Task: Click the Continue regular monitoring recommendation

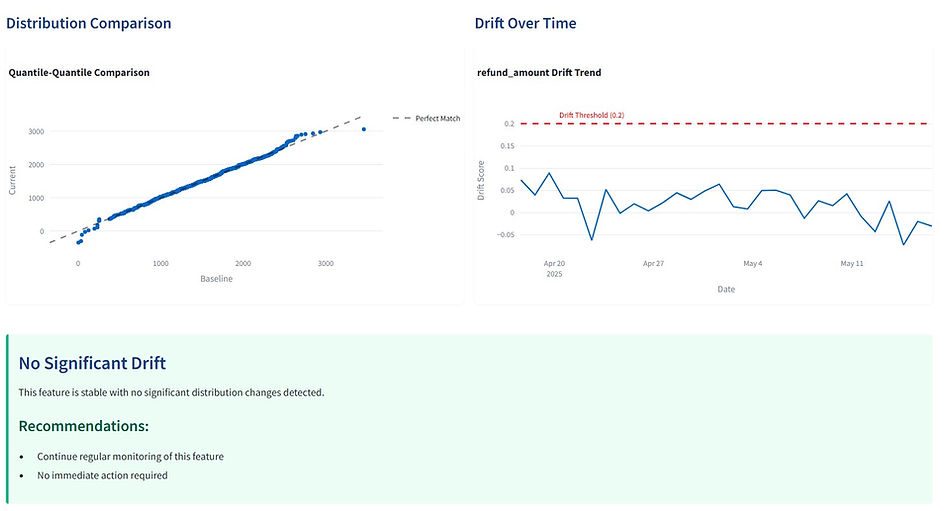Action: pyautogui.click(x=131, y=456)
